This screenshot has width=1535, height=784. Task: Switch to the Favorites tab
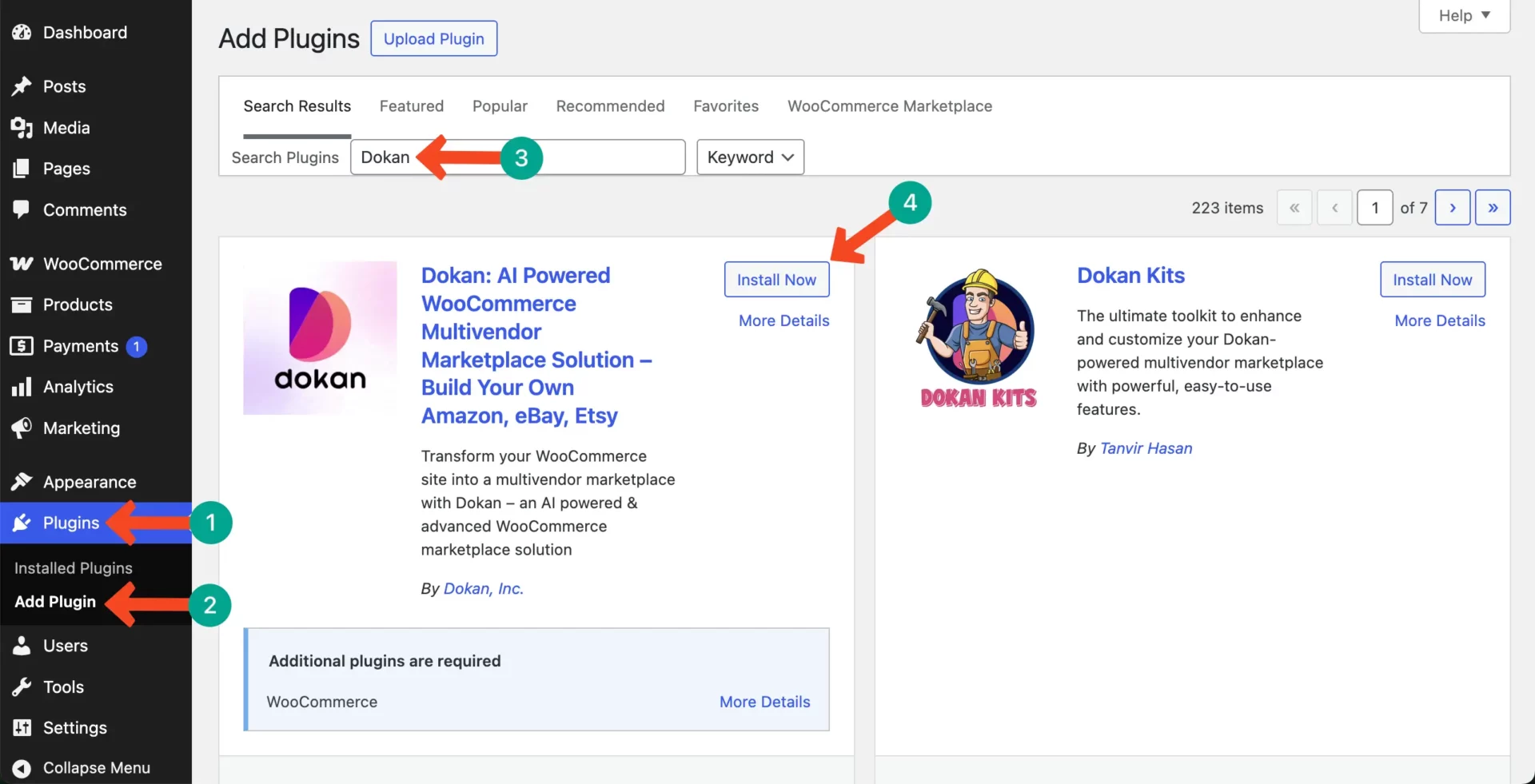pos(726,106)
